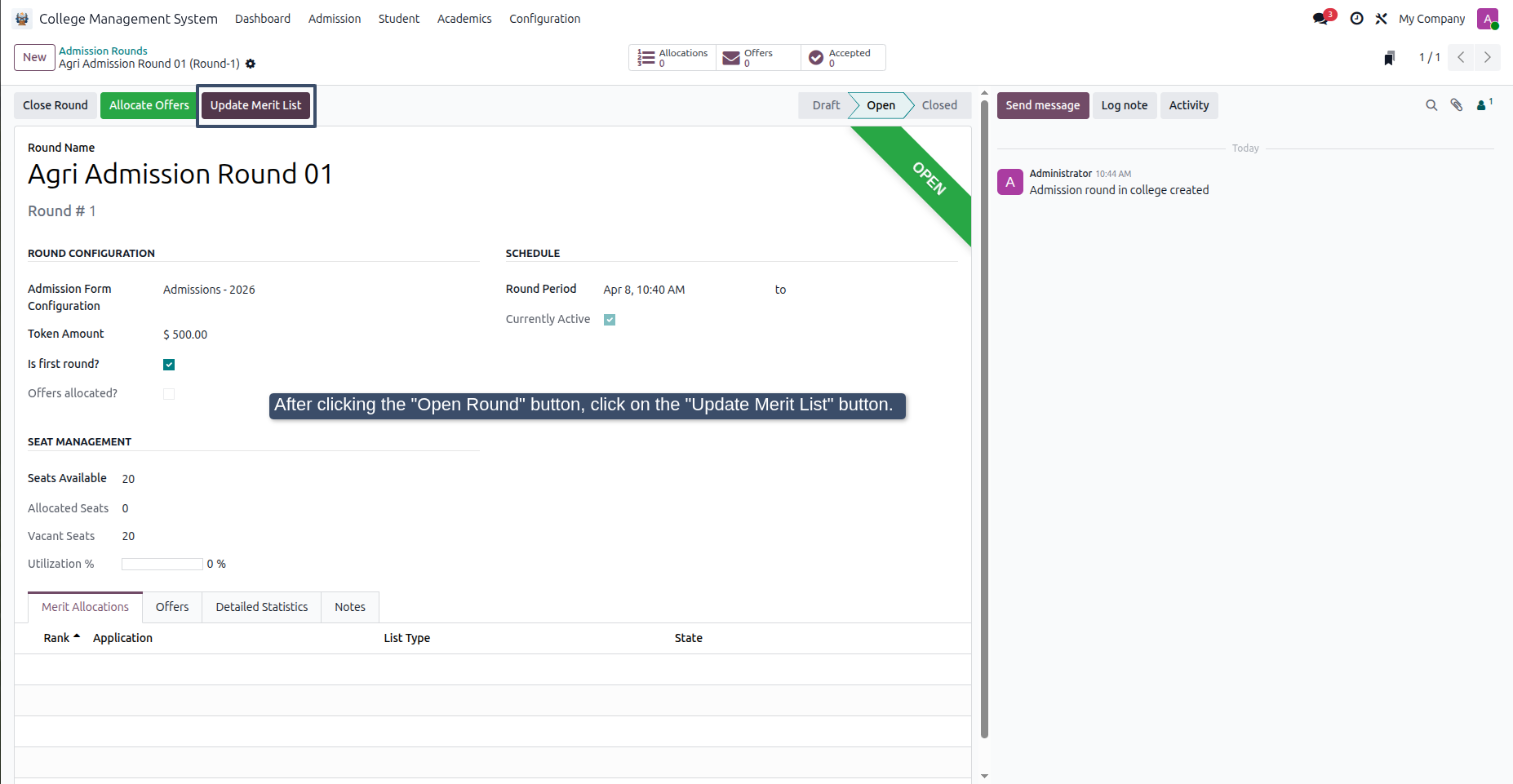
Task: Open the My Company switcher
Action: point(1431,19)
